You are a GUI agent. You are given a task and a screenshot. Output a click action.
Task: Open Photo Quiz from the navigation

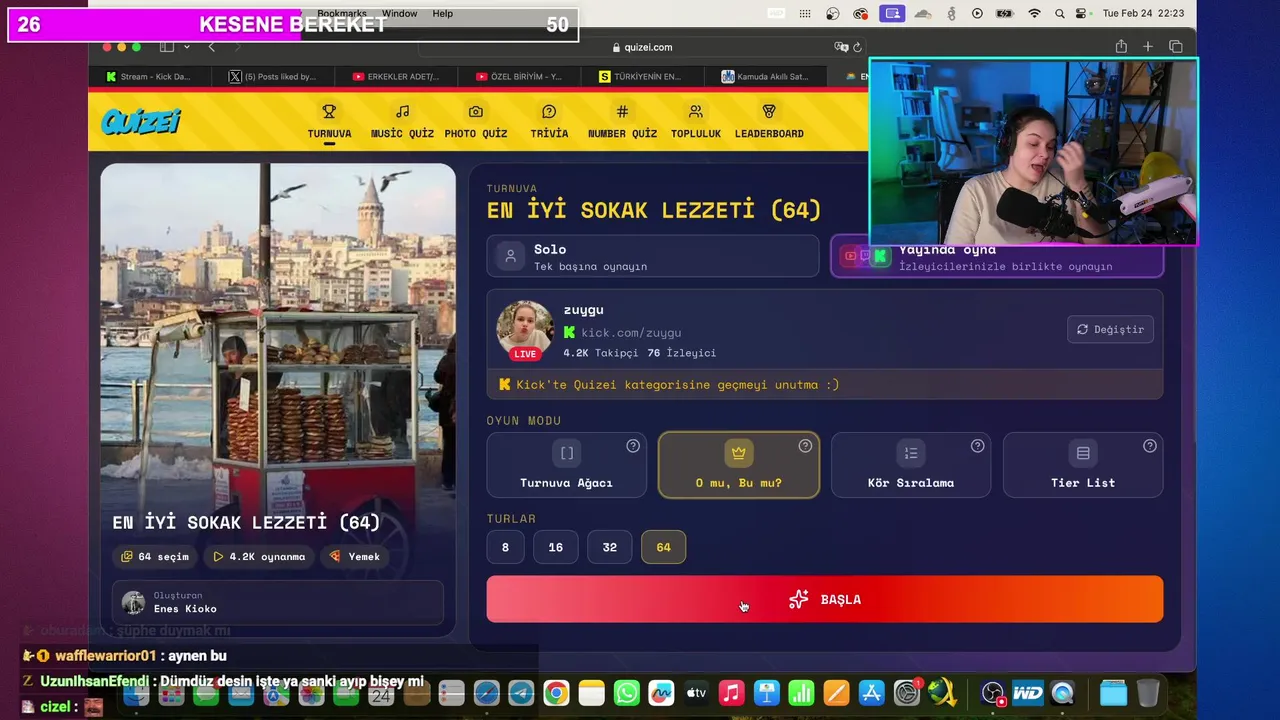[x=476, y=121]
